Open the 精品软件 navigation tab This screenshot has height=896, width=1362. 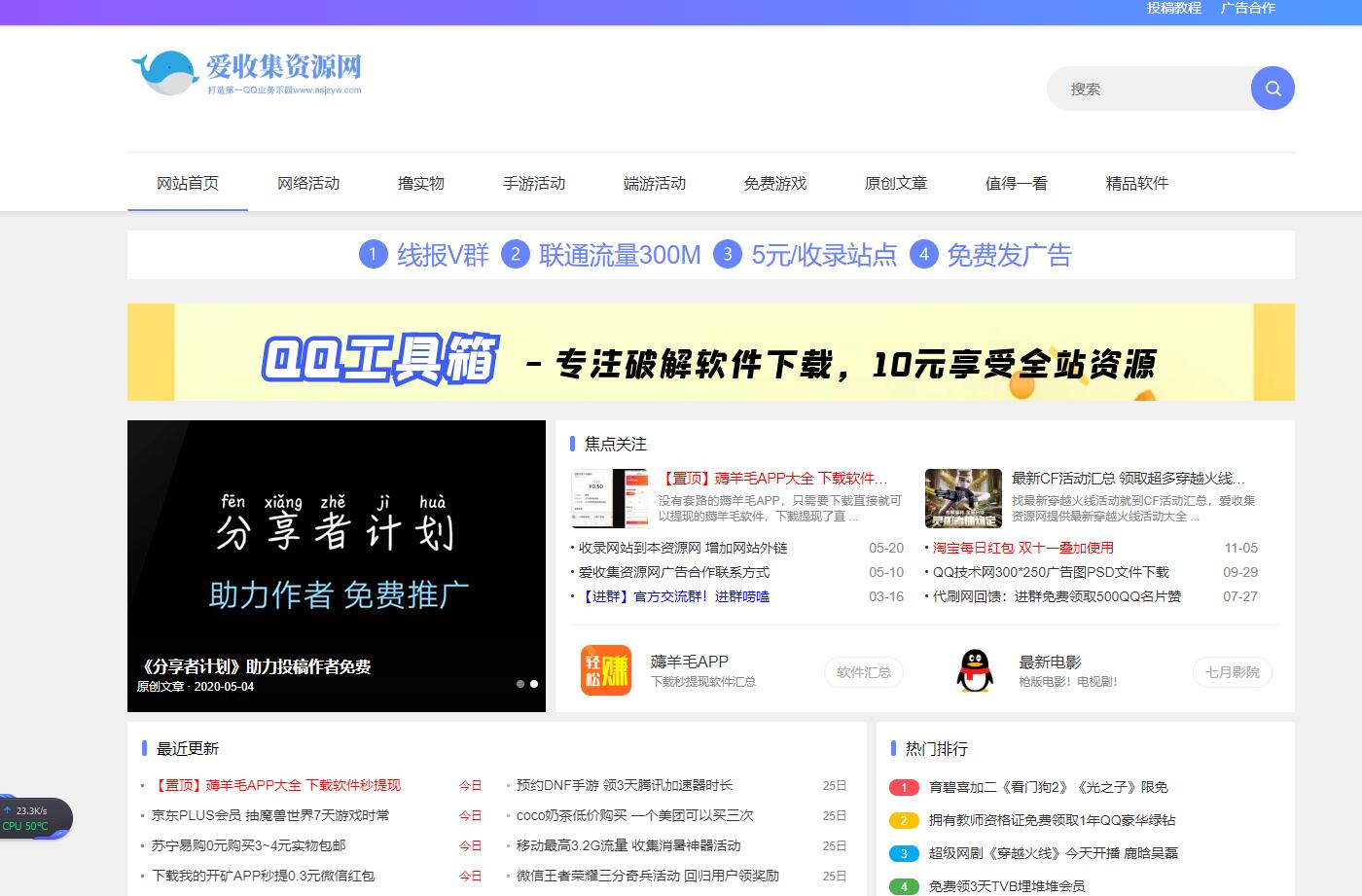(x=1137, y=183)
